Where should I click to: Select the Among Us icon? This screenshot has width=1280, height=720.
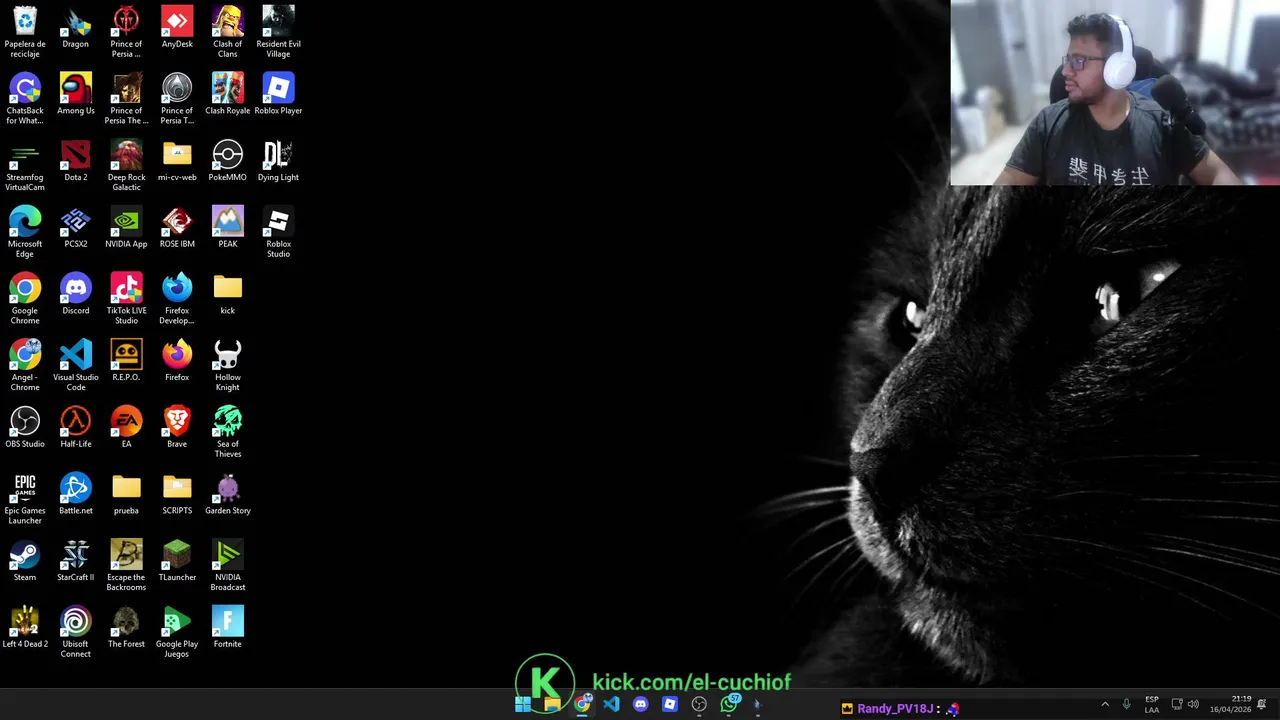tap(76, 94)
